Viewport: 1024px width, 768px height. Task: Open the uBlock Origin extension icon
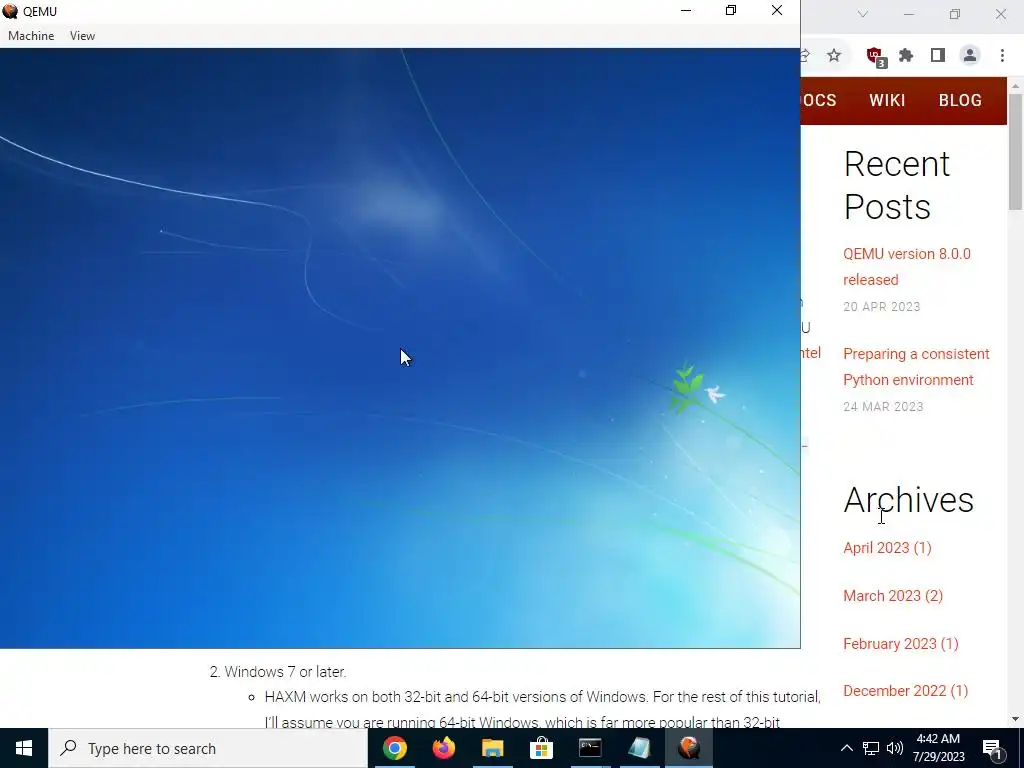(875, 56)
